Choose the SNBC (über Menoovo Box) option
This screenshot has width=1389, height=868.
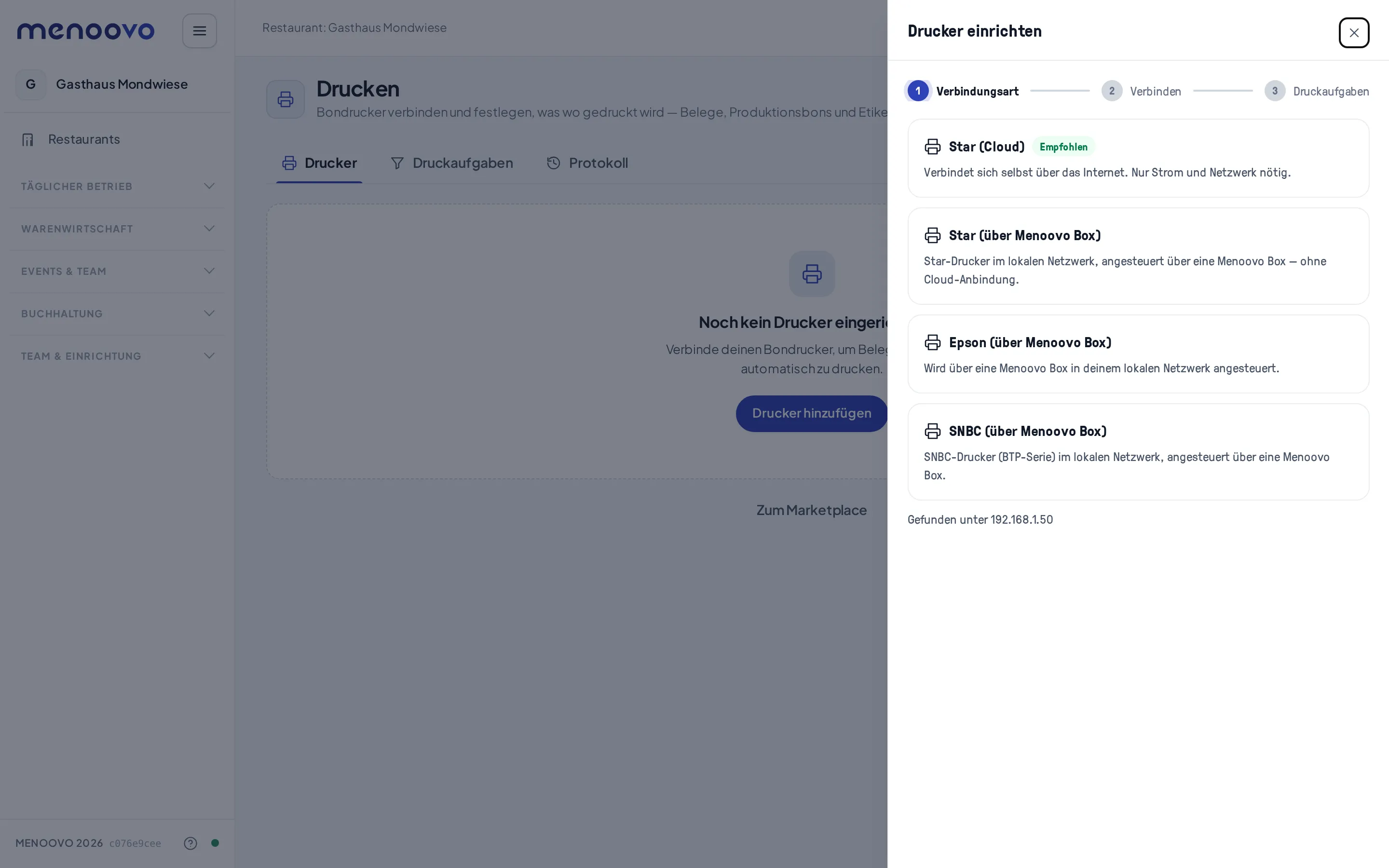coord(1138,452)
